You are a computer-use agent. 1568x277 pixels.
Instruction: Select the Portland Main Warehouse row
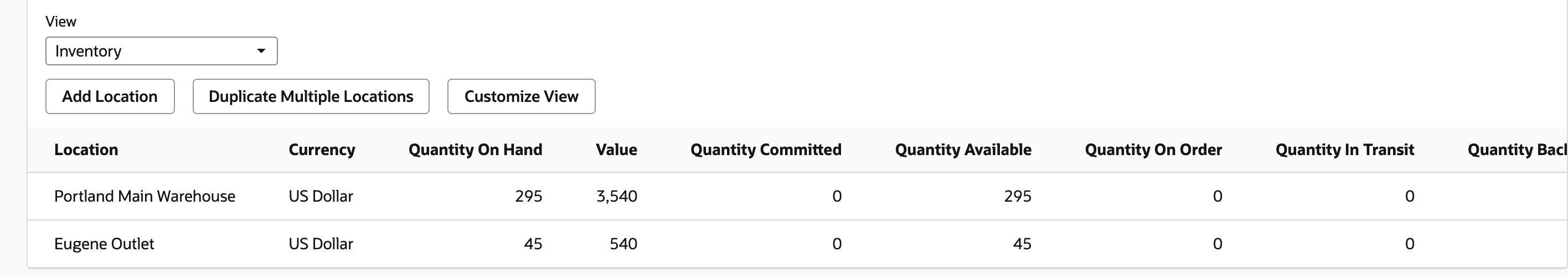tap(797, 196)
